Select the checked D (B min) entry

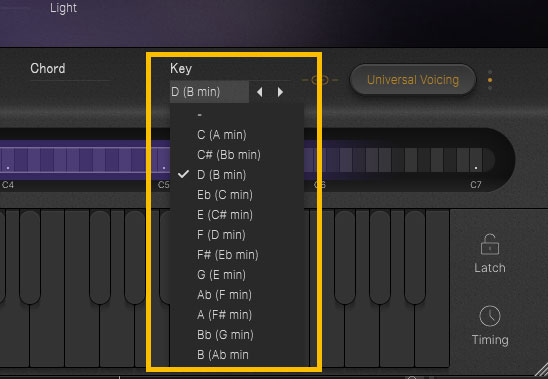point(237,174)
